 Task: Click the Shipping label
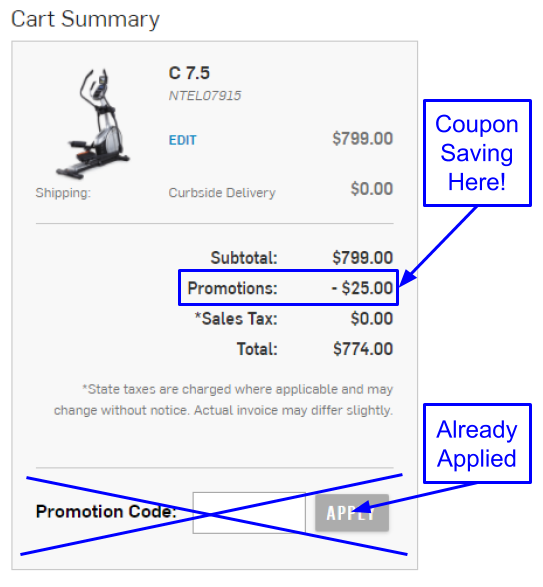click(x=63, y=193)
